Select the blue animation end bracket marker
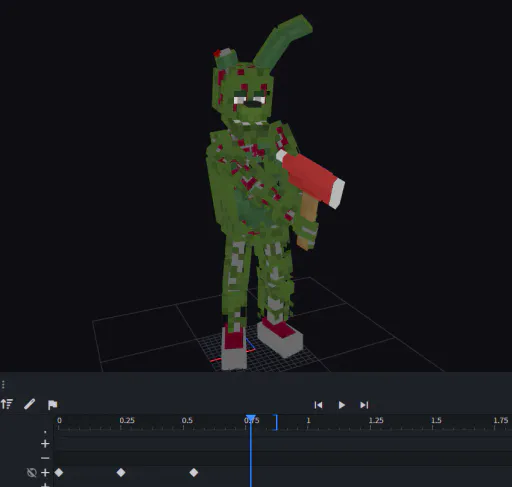Screen dimensions: 512x487 pos(276,422)
